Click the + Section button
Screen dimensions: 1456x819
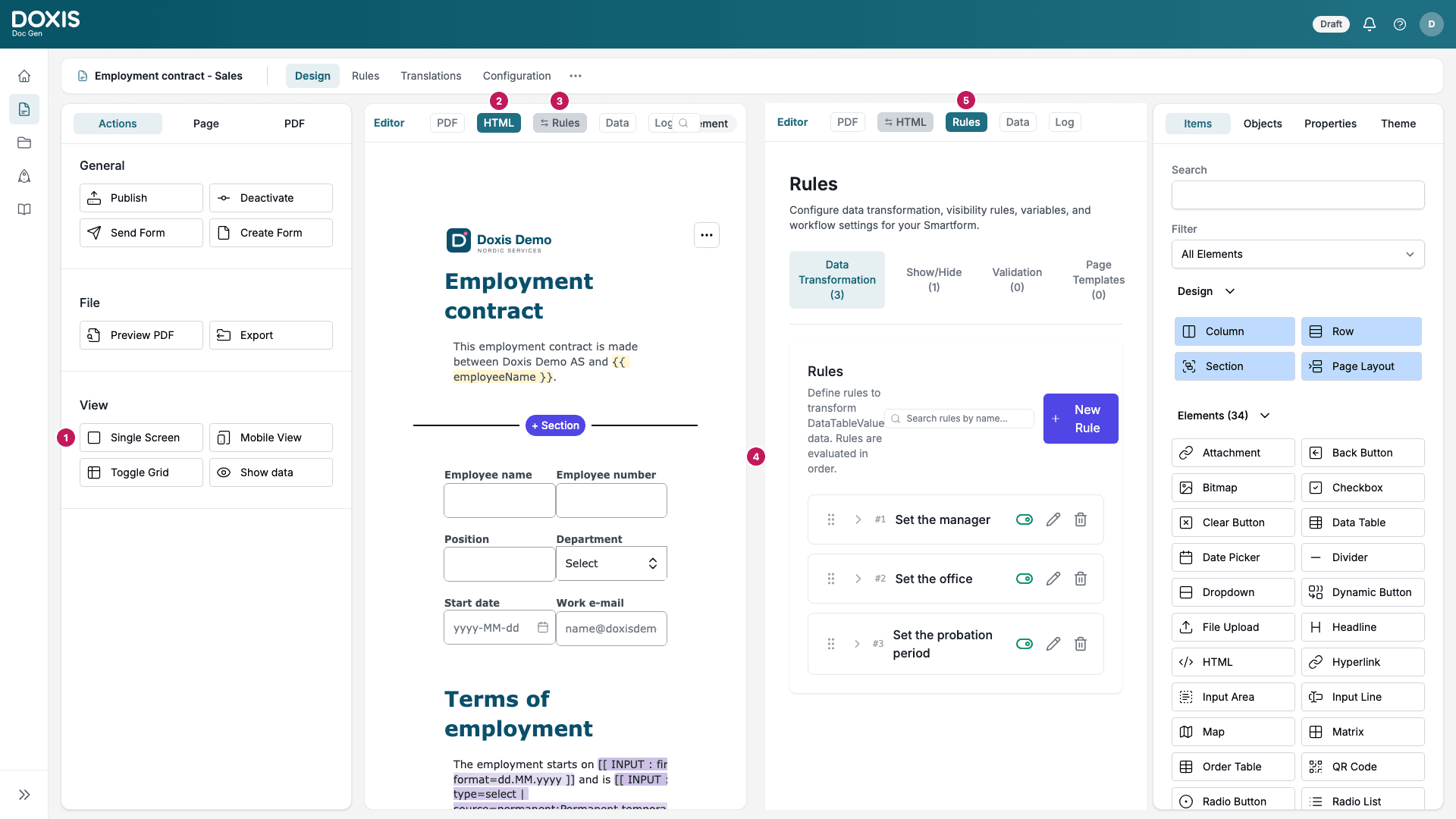coord(555,425)
